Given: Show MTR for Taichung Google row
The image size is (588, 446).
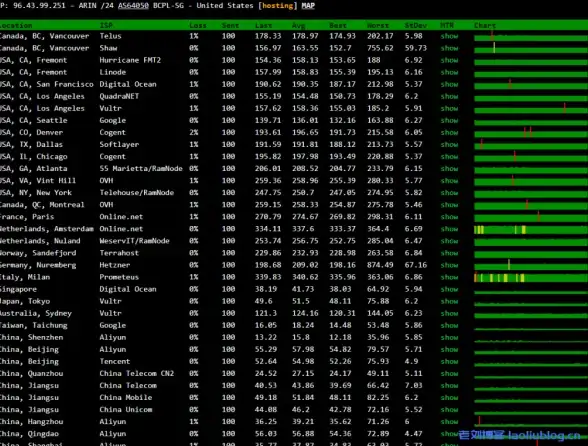Looking at the screenshot, I should 449,325.
